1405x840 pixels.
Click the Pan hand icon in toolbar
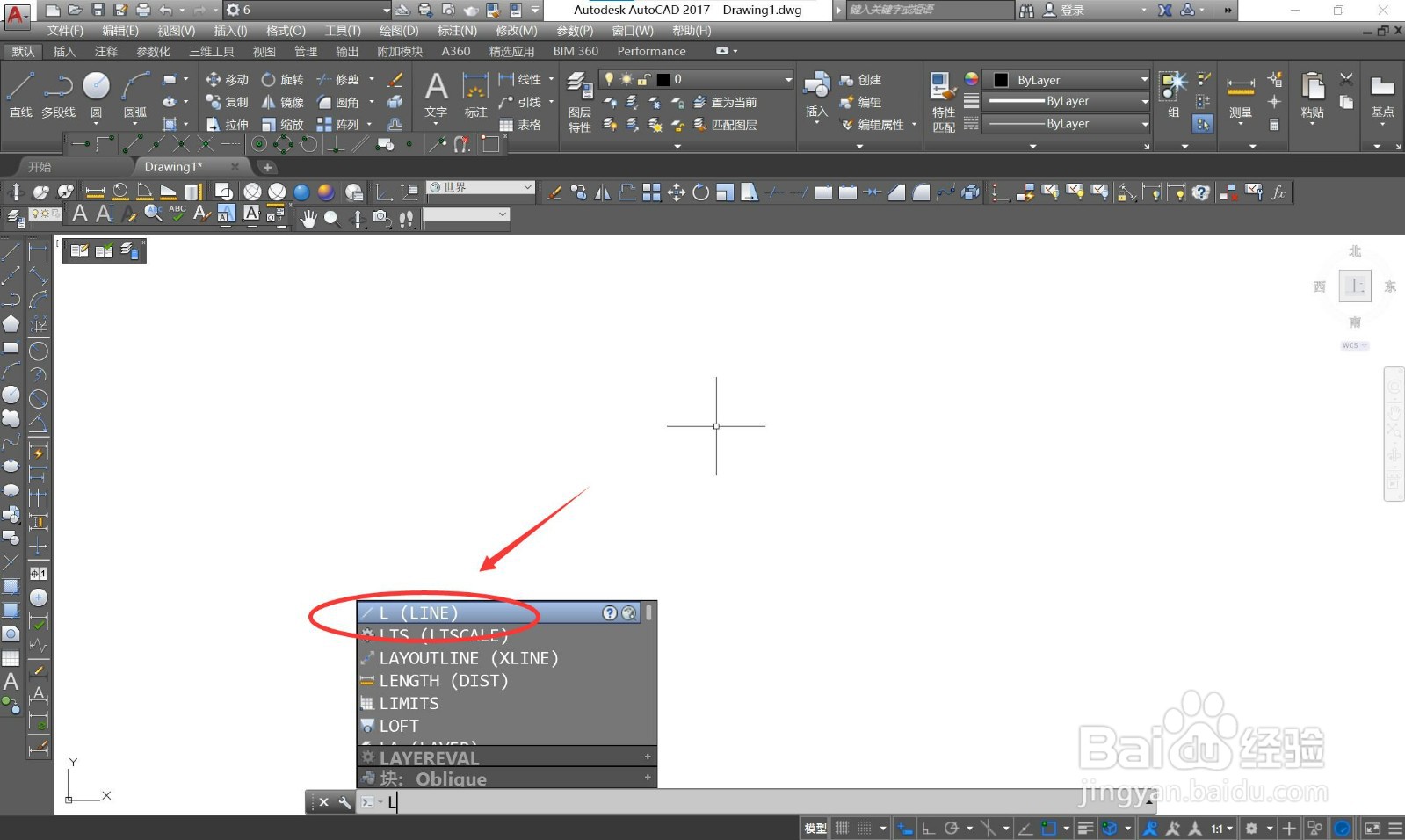point(308,219)
